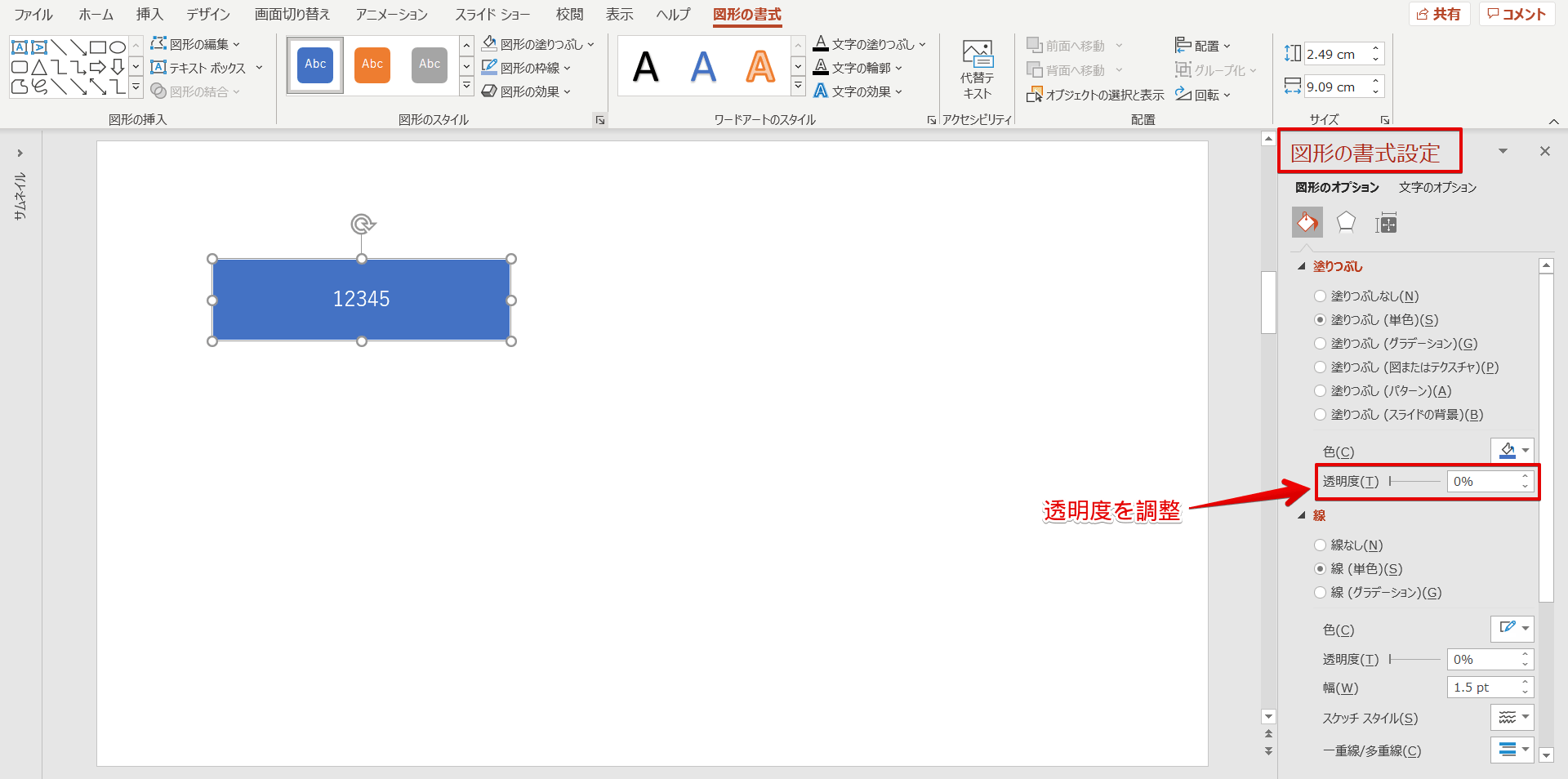The height and width of the screenshot is (779, 1568).
Task: Open 図形の塗りつぶし shape fill
Action: [x=538, y=44]
